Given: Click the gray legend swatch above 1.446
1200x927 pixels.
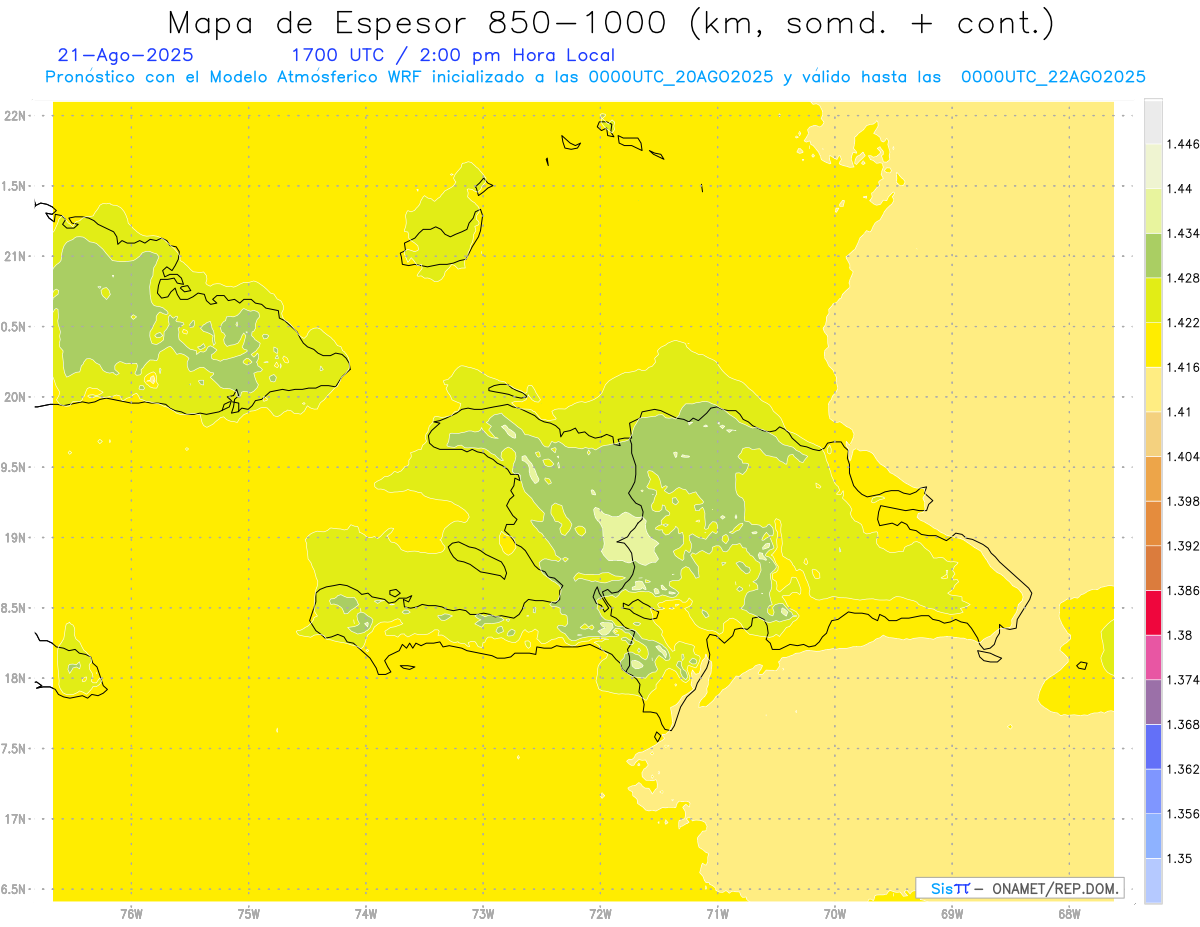Looking at the screenshot, I should 1153,121.
